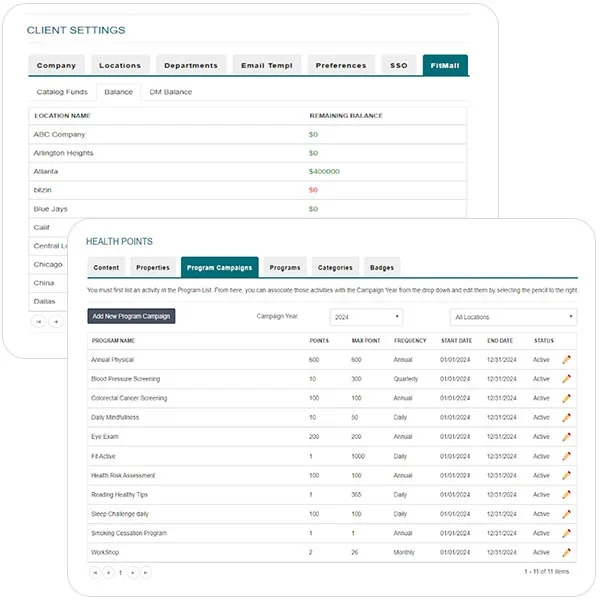The height and width of the screenshot is (600, 600).
Task: Open the DM Balance sub-tab
Action: 171,92
